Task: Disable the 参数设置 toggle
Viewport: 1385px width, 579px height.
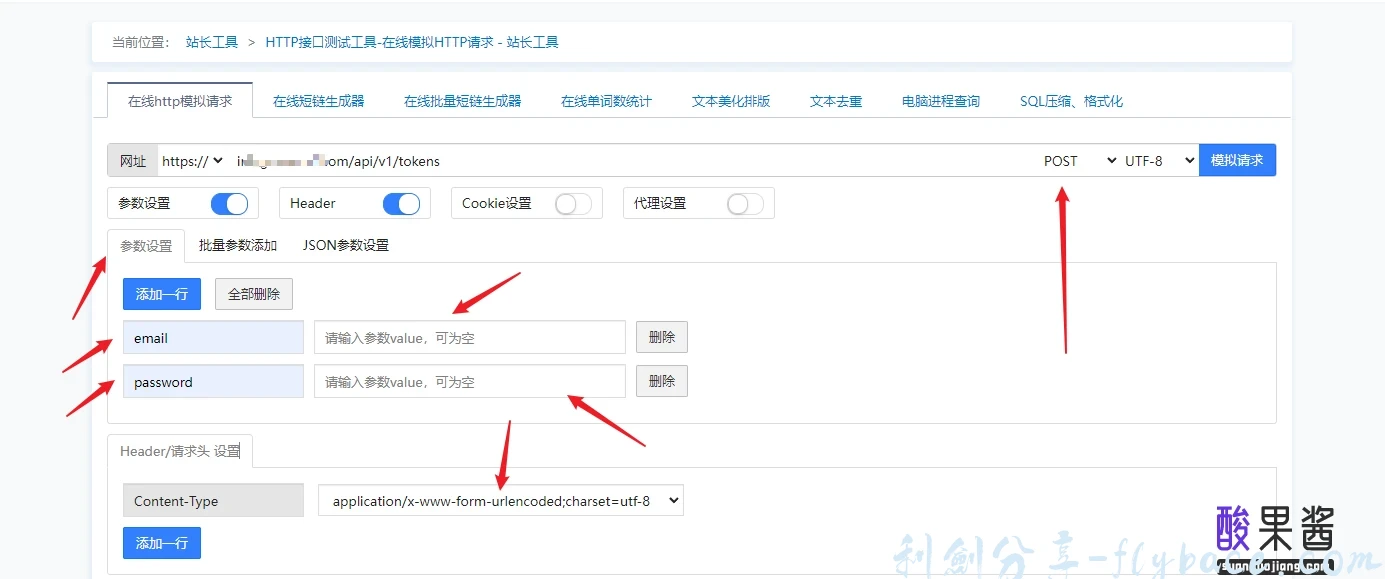Action: [229, 203]
